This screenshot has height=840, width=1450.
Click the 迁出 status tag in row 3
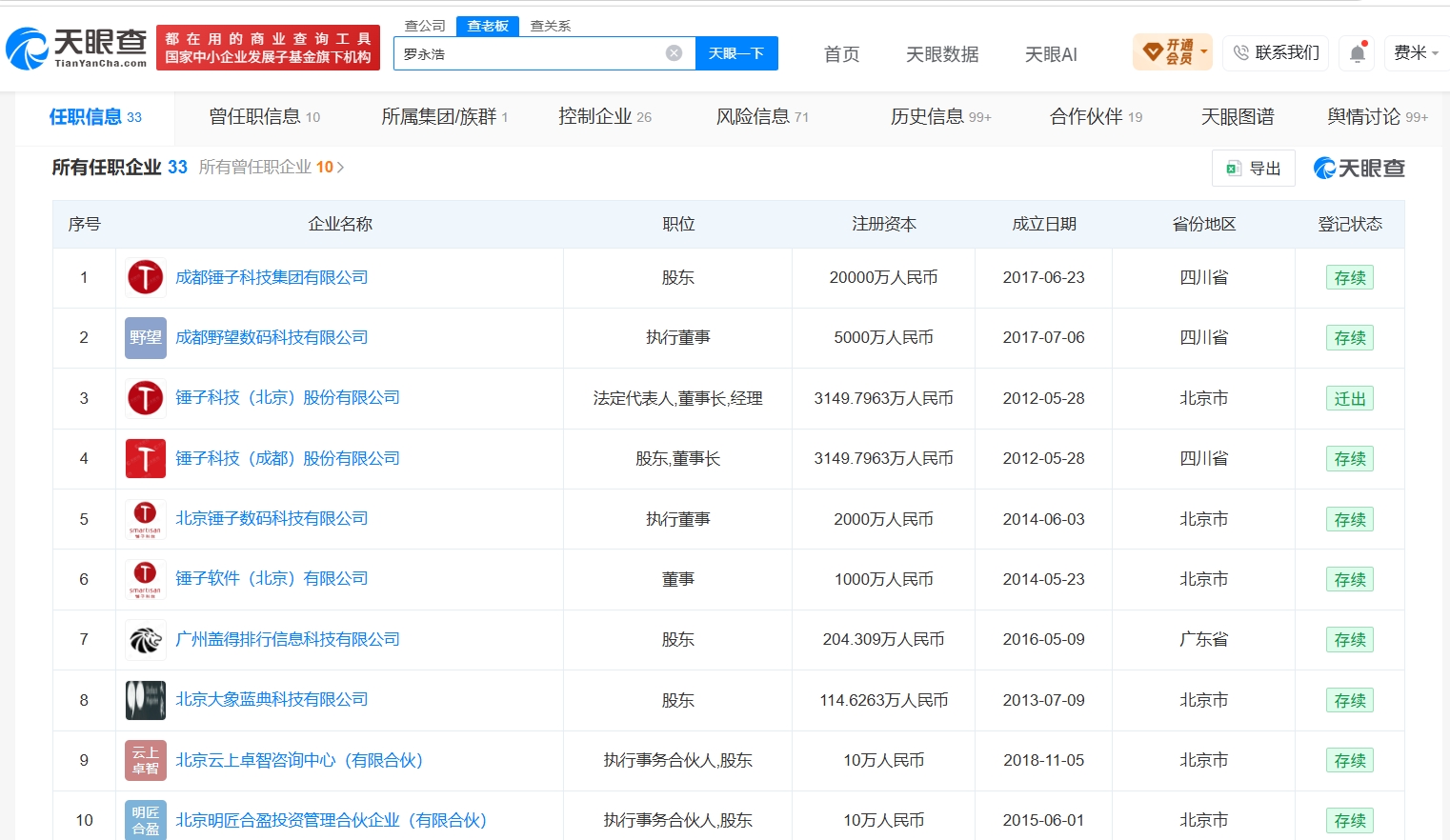coord(1350,399)
